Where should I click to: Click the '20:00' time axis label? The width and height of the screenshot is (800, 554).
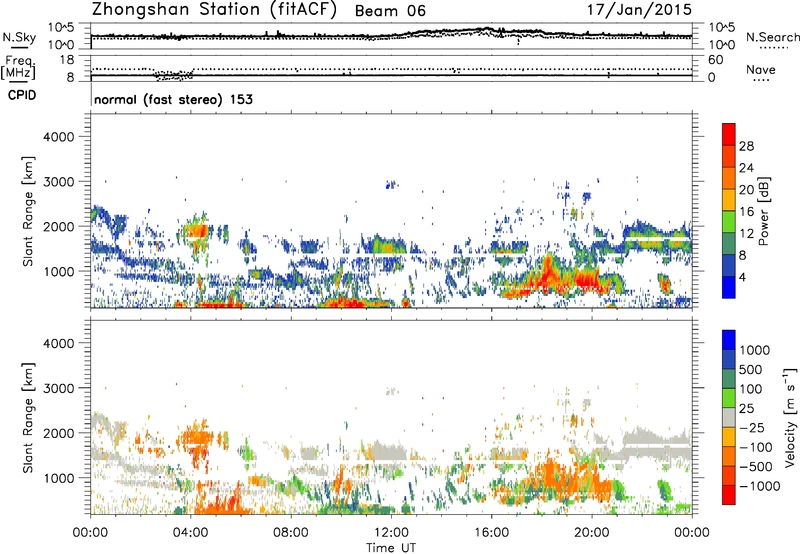(591, 533)
